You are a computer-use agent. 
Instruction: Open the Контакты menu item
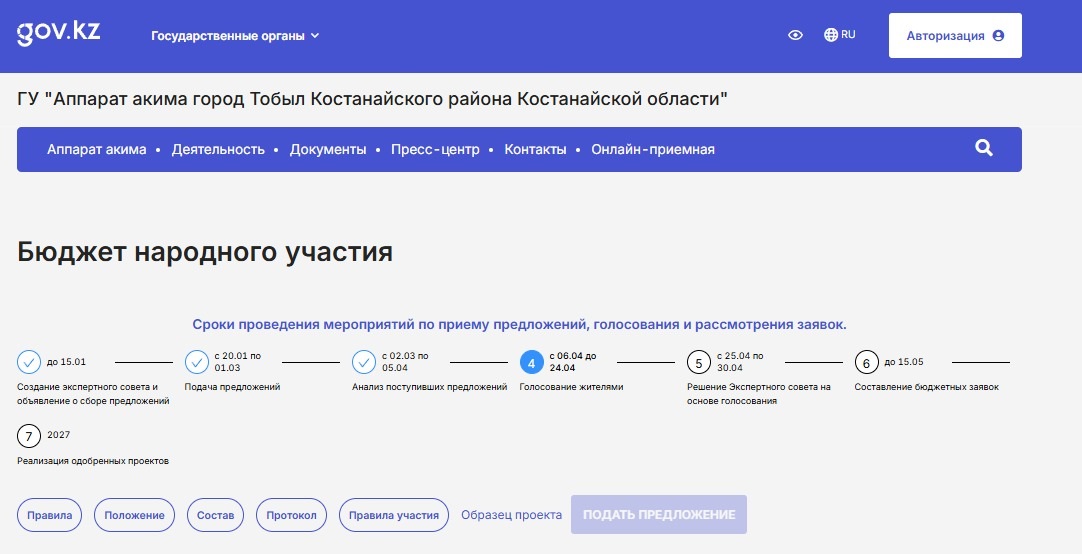point(535,150)
